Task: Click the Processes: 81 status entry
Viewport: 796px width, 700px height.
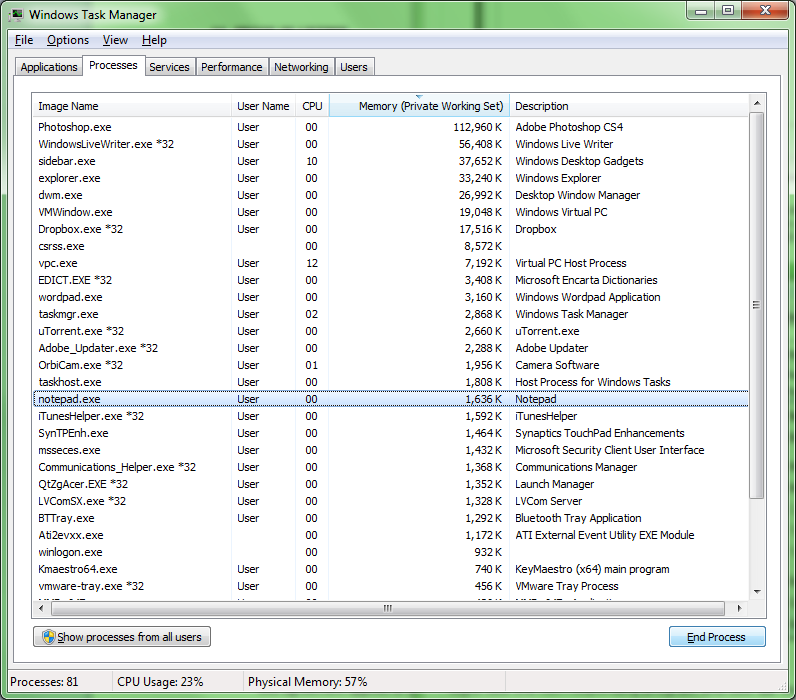Action: [x=44, y=682]
